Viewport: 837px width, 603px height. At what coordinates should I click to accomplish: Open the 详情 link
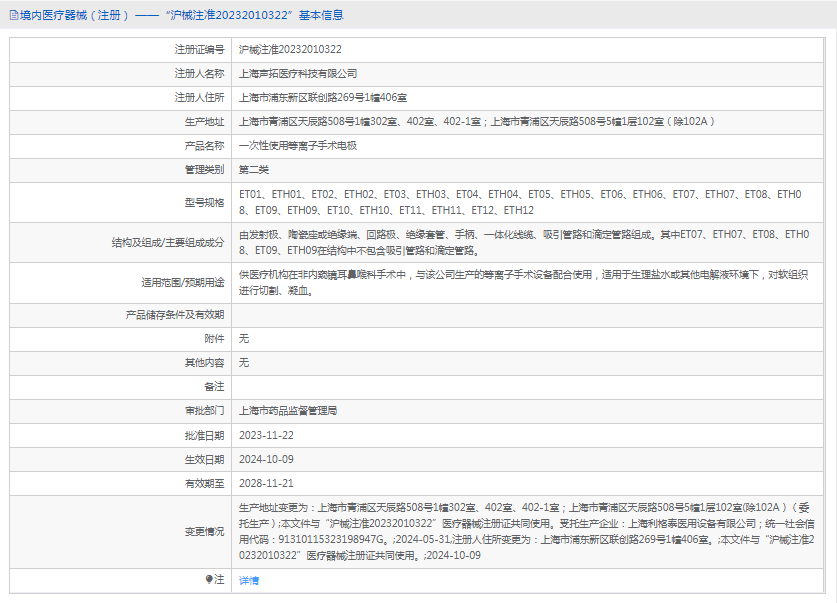click(x=249, y=581)
